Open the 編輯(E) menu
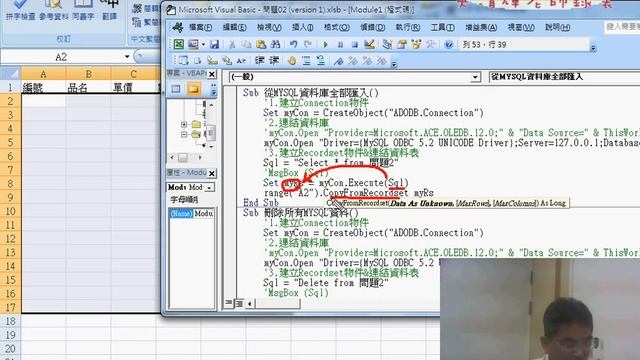The width and height of the screenshot is (640, 360). point(234,27)
